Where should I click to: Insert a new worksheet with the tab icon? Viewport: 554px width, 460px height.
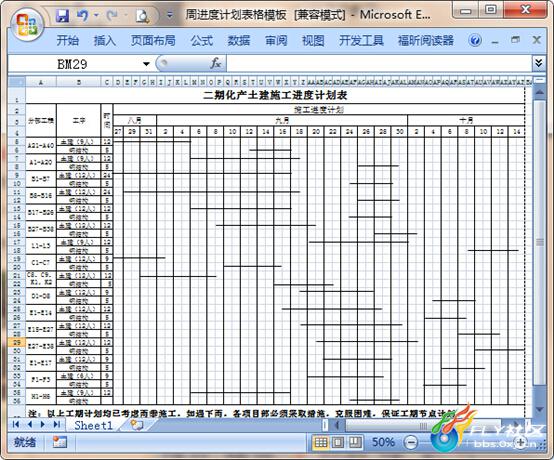(137, 425)
